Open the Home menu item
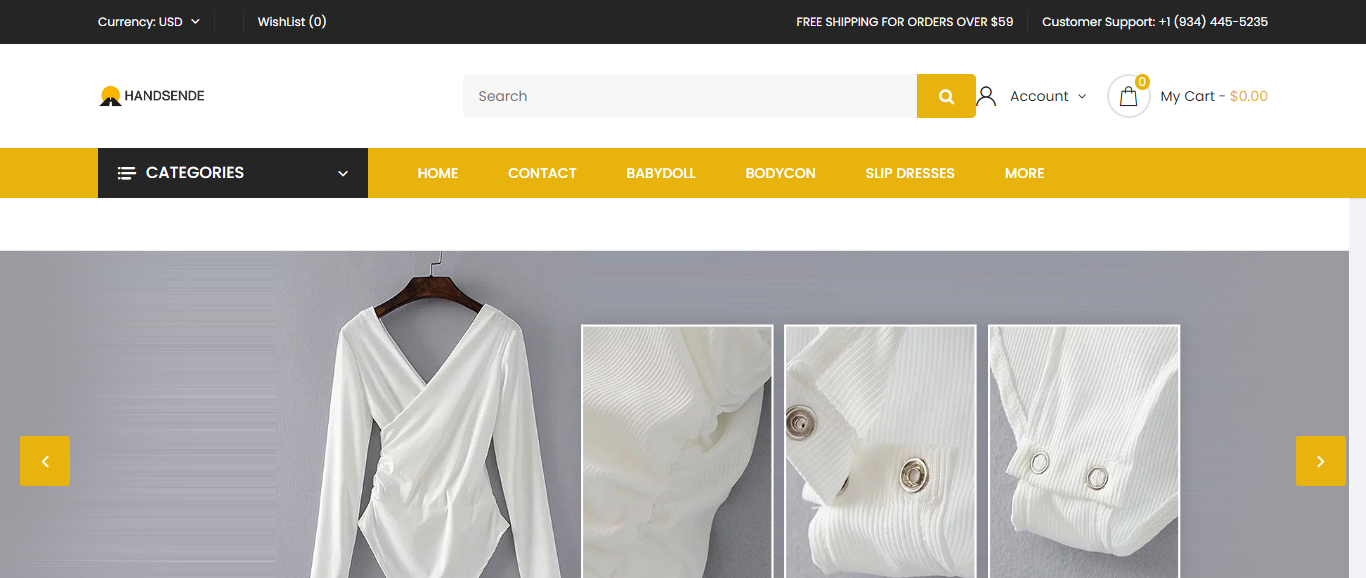 [x=437, y=173]
